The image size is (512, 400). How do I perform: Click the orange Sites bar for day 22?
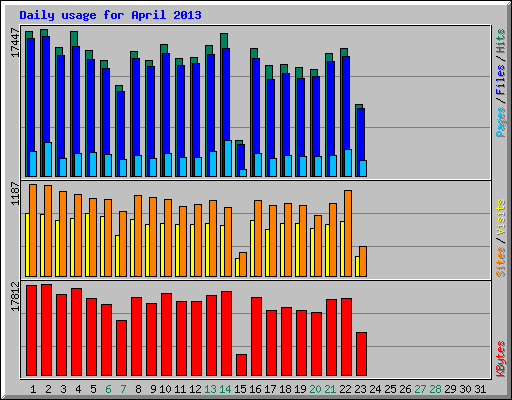click(348, 233)
